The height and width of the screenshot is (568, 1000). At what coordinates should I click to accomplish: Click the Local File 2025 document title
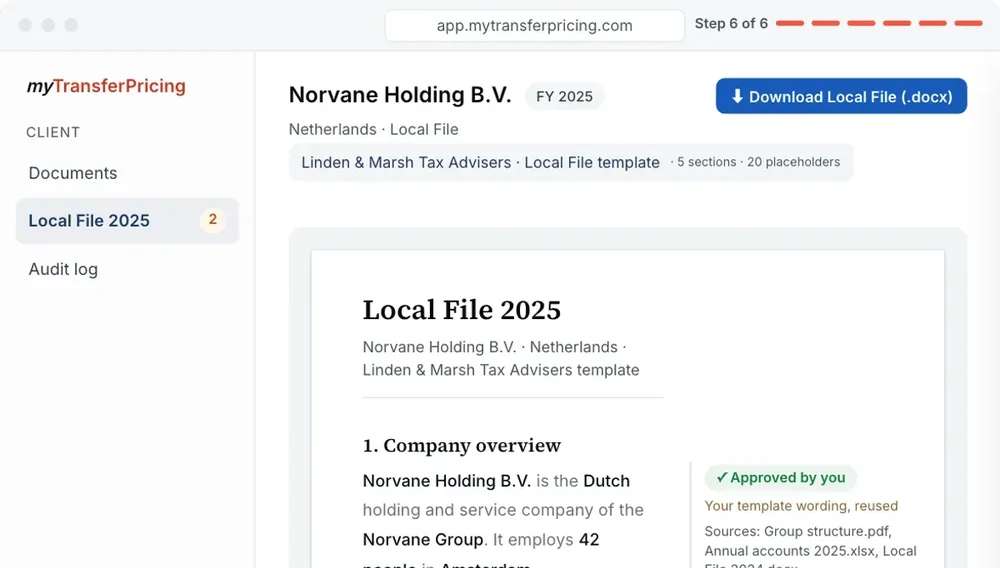pos(462,310)
